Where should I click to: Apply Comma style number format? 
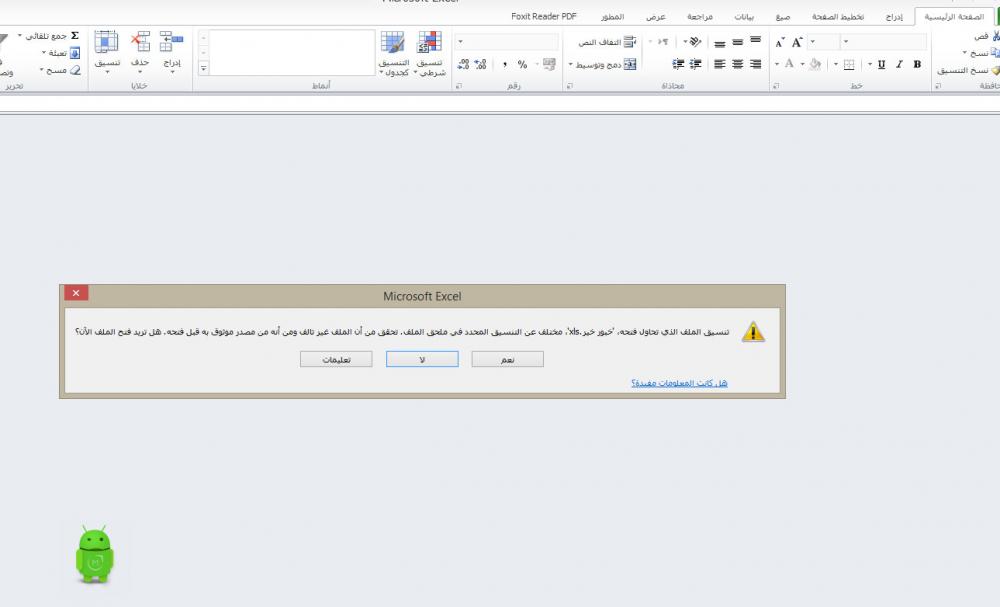pyautogui.click(x=504, y=64)
